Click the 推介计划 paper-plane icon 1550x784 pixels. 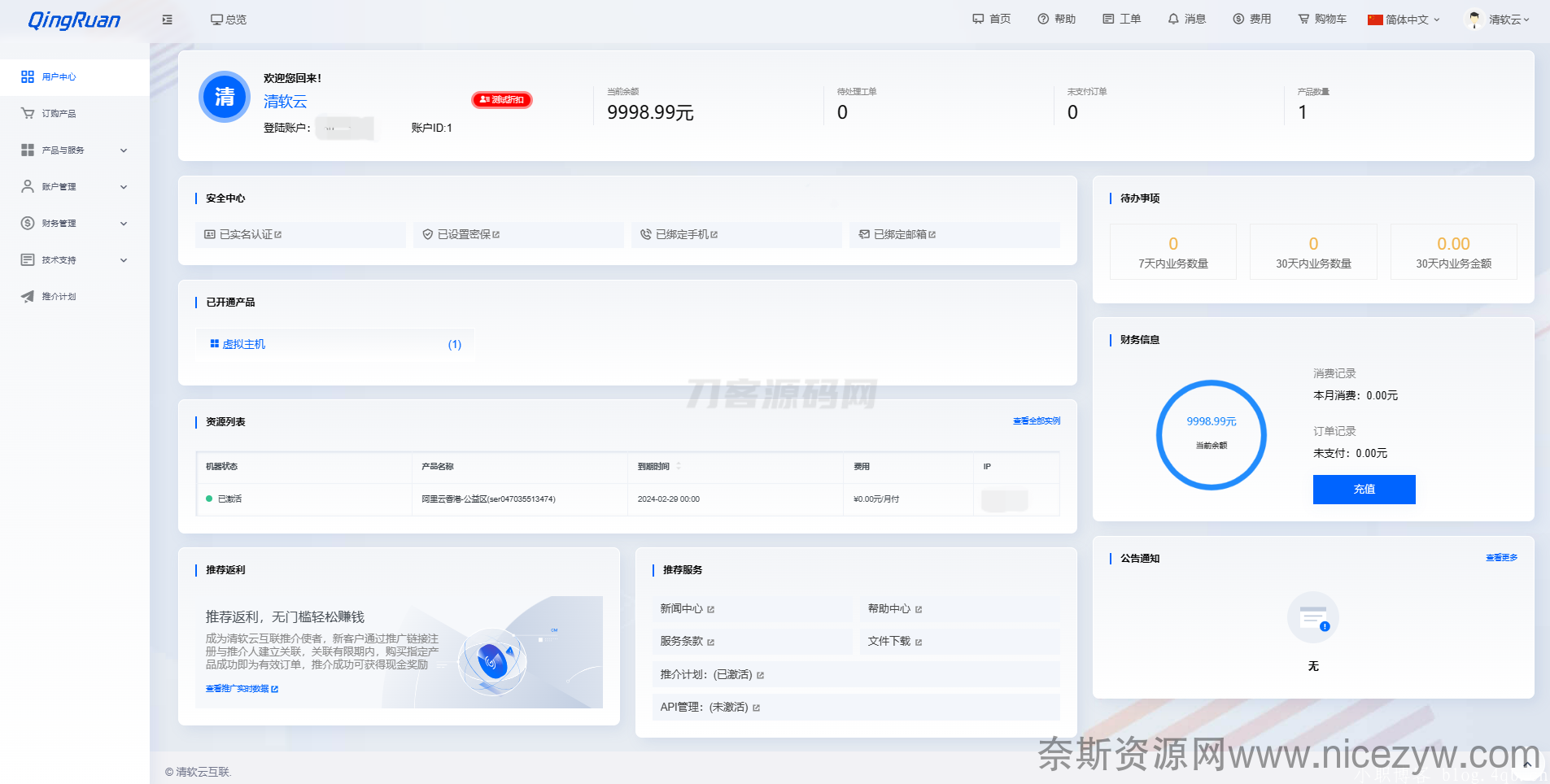(x=28, y=297)
